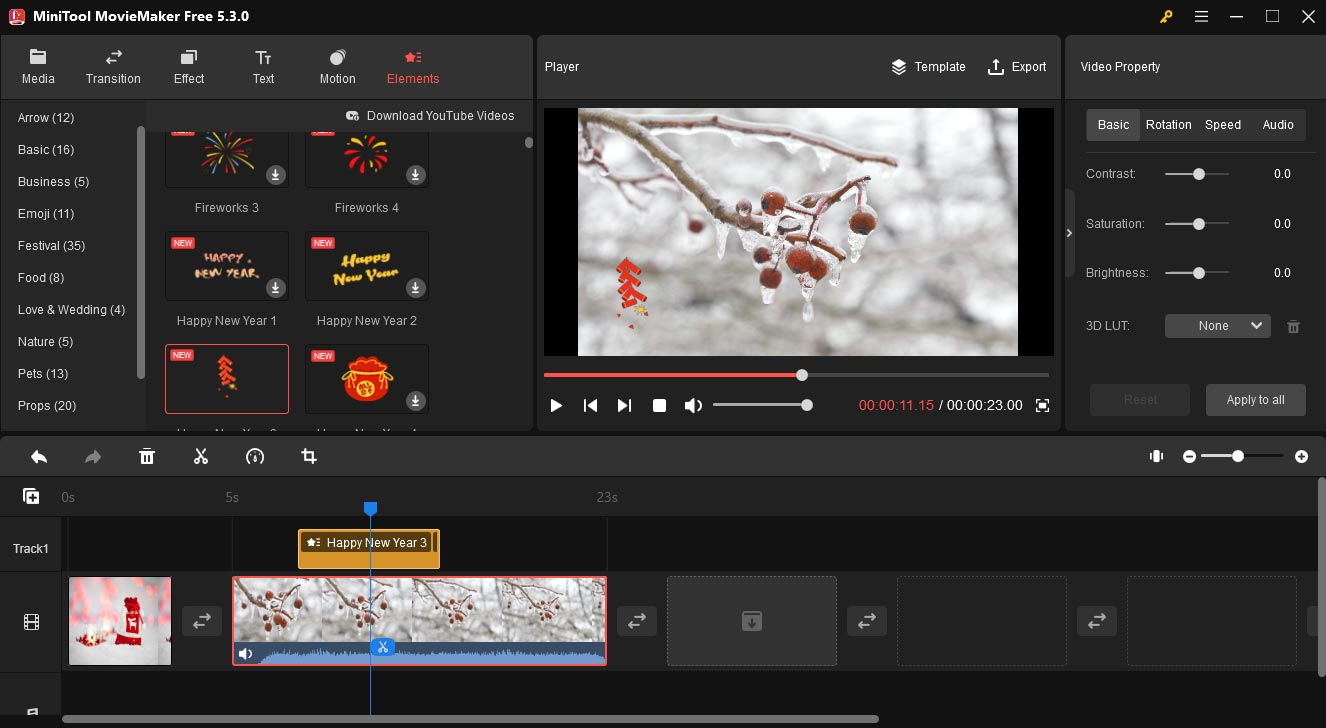Select the Arrow (12) category

(46, 118)
